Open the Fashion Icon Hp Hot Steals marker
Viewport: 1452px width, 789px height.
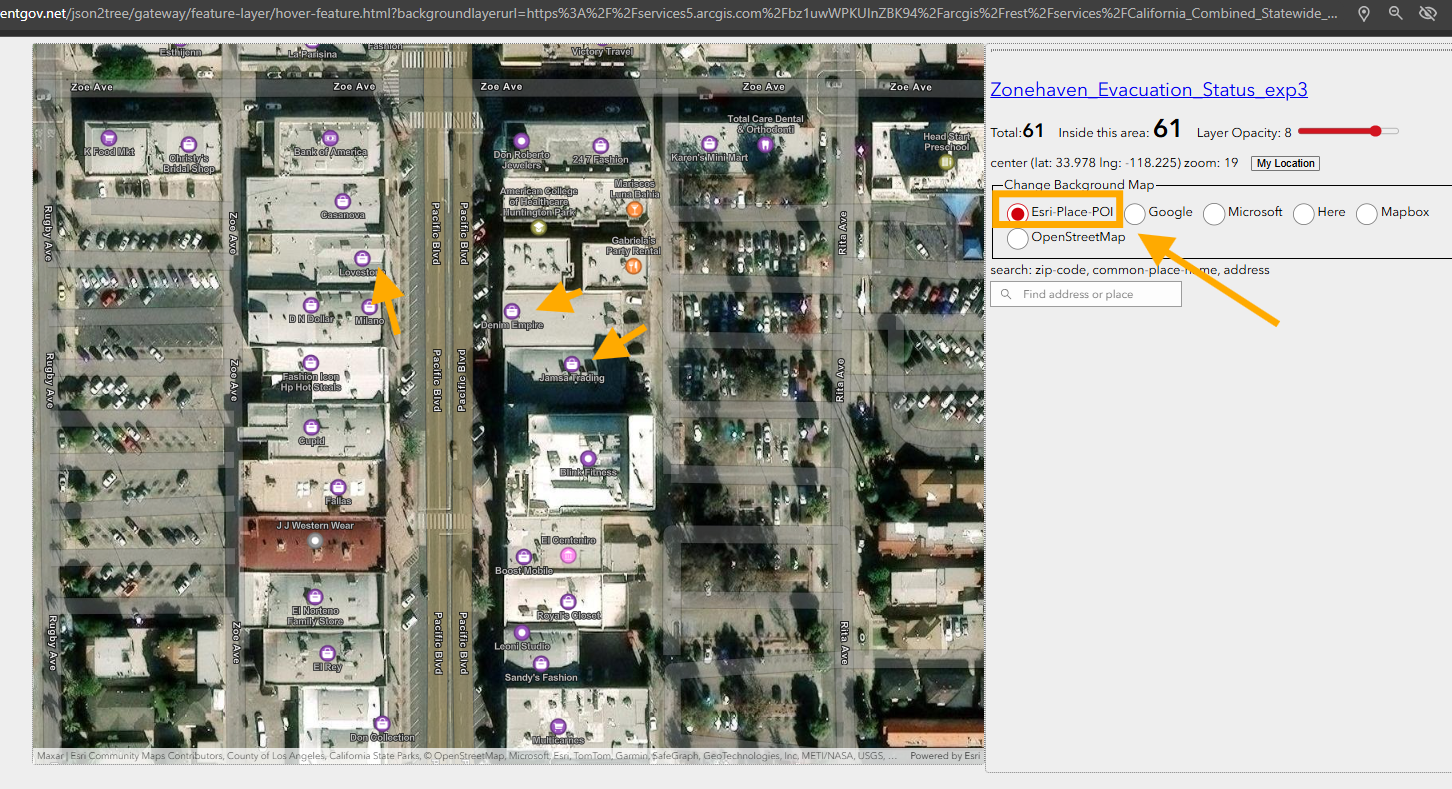click(x=310, y=362)
